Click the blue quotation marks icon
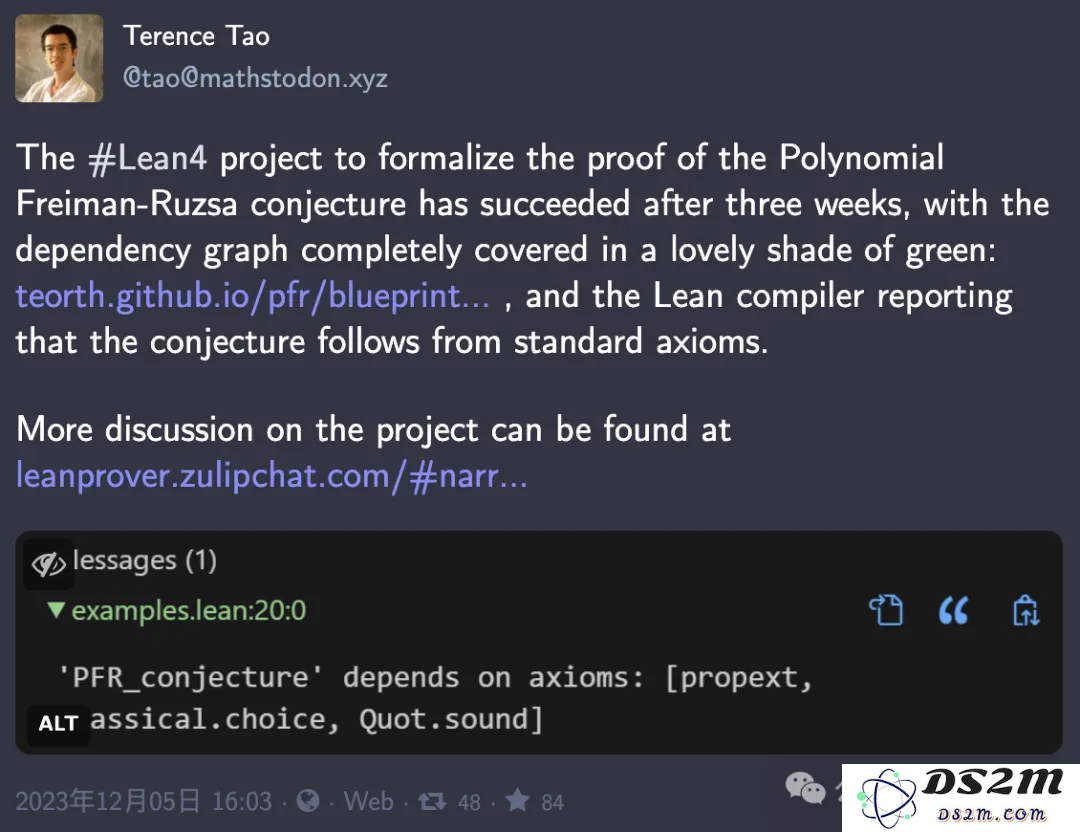This screenshot has height=832, width=1080. [x=954, y=610]
